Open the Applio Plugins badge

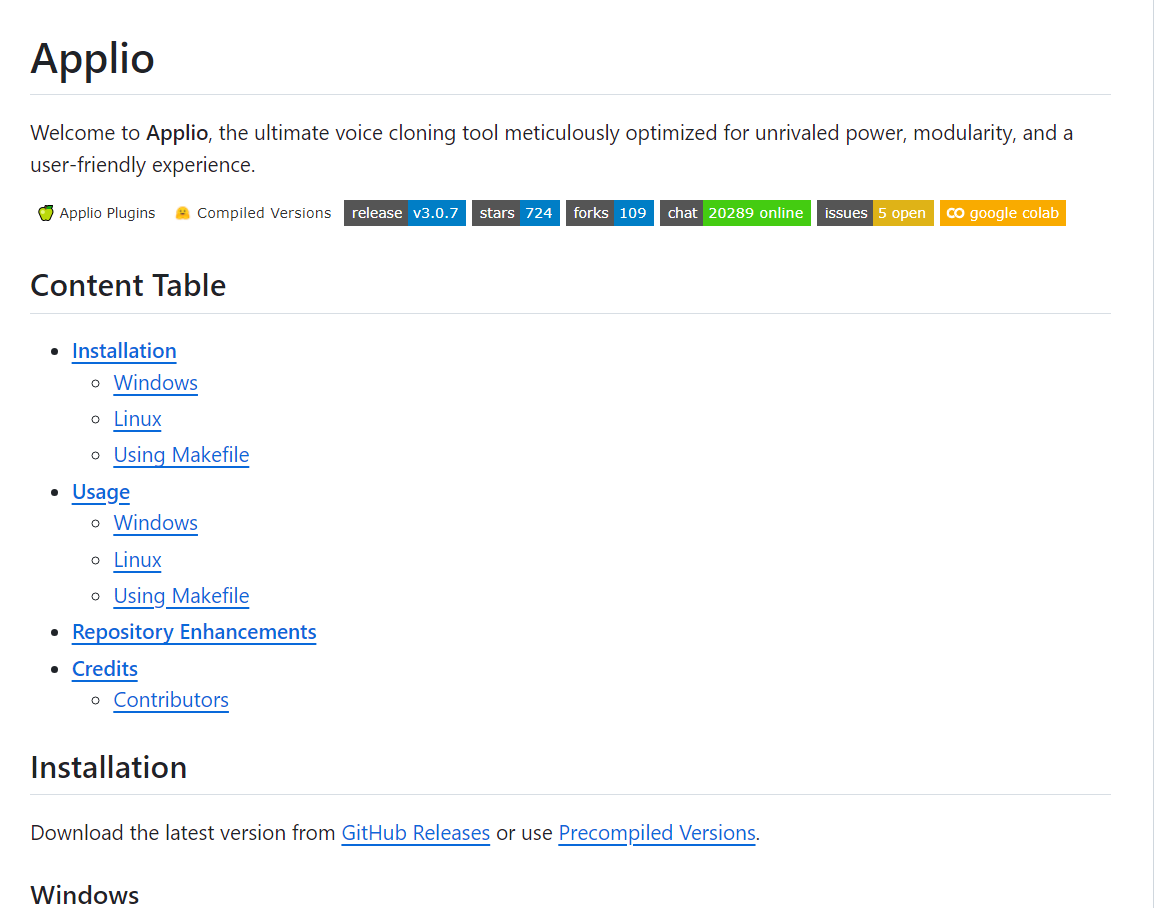coord(96,213)
